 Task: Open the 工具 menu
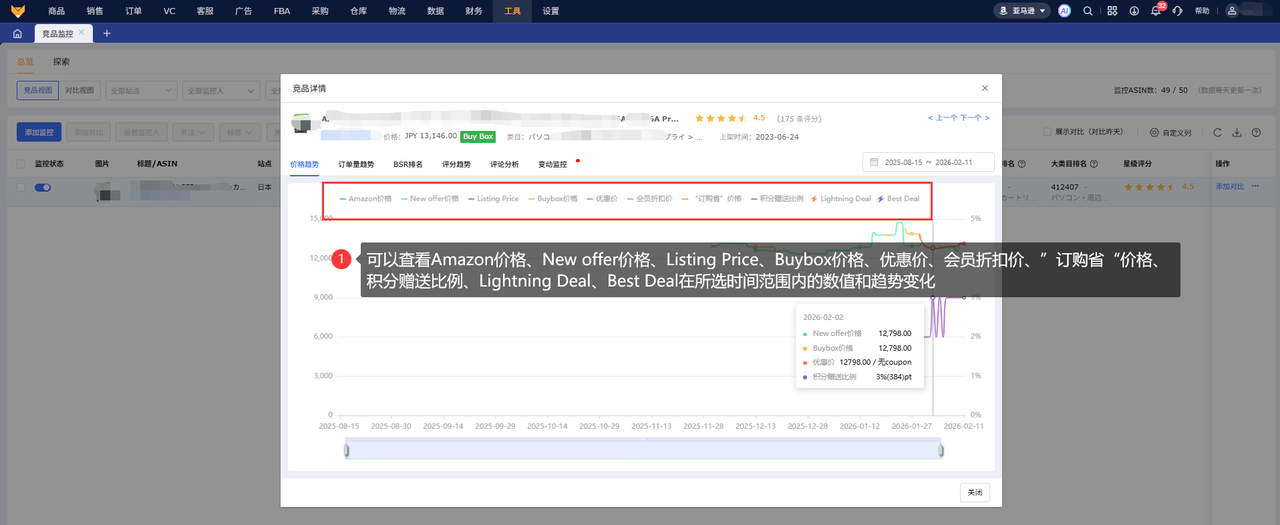513,11
